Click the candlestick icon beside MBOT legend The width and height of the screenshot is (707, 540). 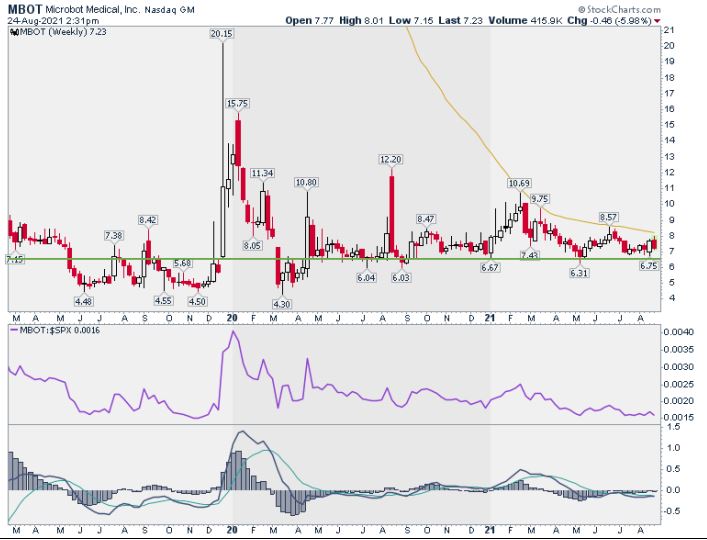14,32
